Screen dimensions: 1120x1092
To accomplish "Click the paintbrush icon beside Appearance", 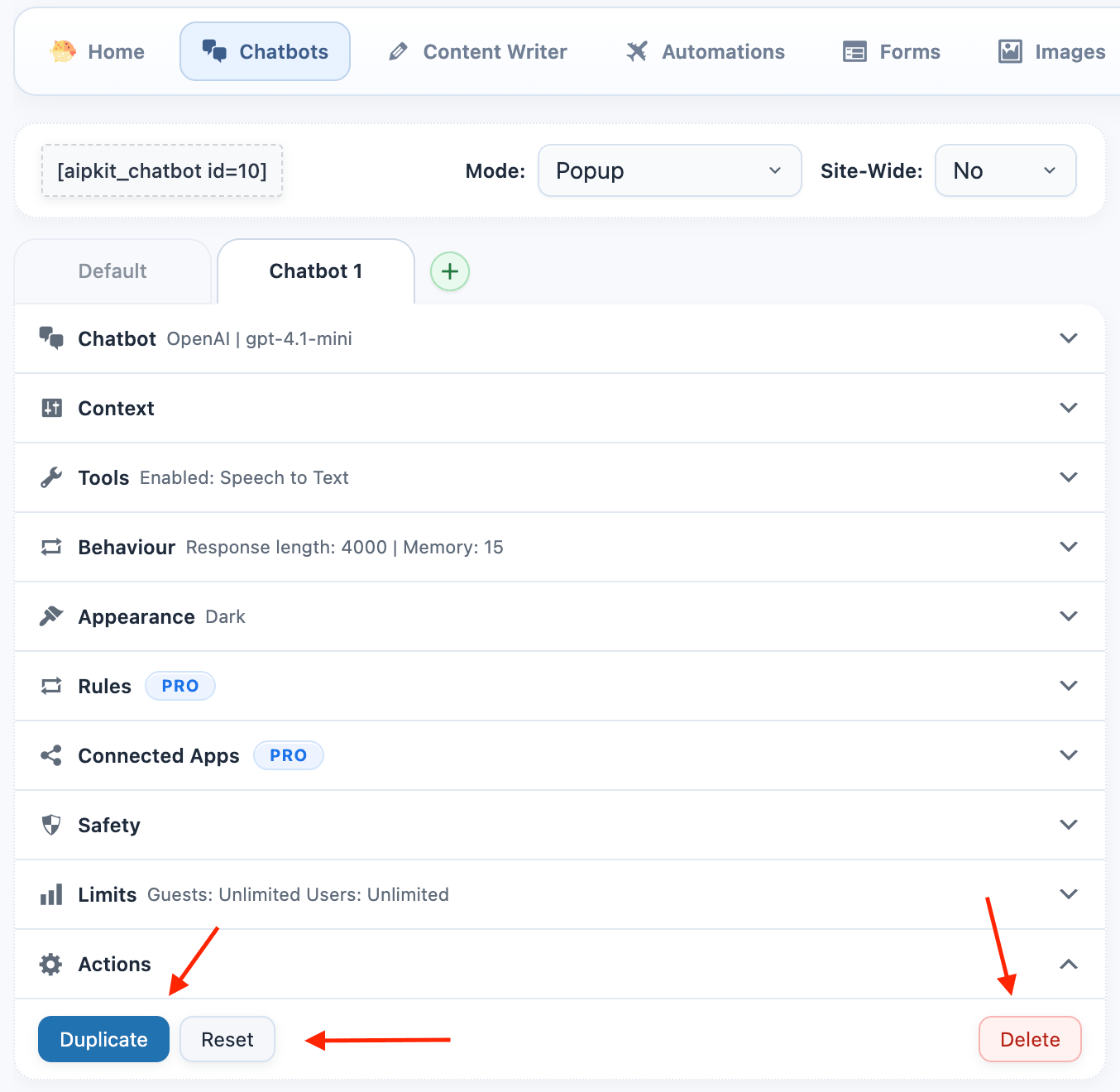I will pyautogui.click(x=51, y=616).
